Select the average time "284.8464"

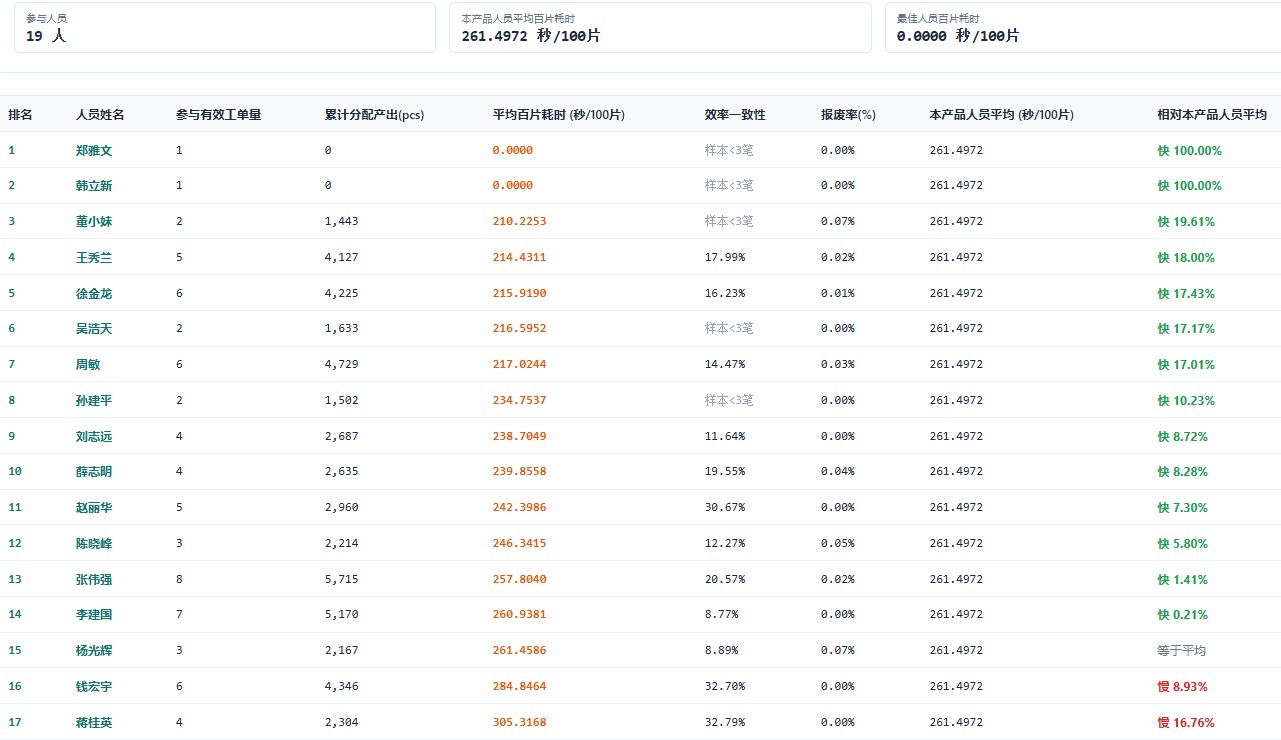click(520, 687)
